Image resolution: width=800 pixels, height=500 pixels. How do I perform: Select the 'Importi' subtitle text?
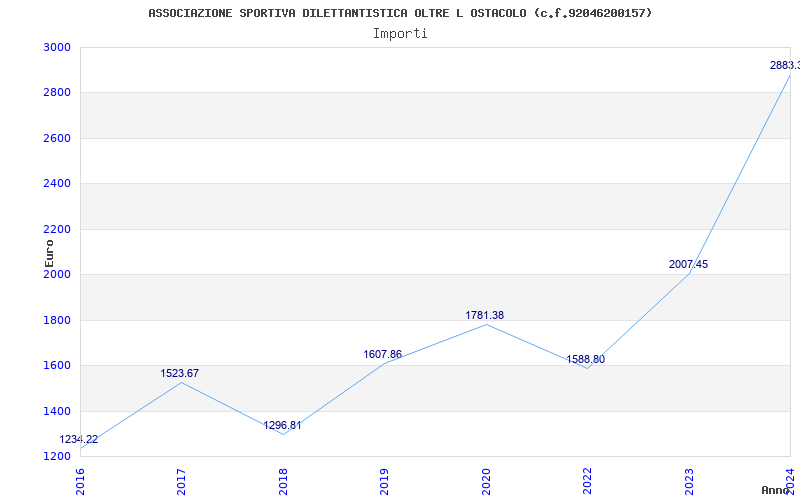[400, 34]
